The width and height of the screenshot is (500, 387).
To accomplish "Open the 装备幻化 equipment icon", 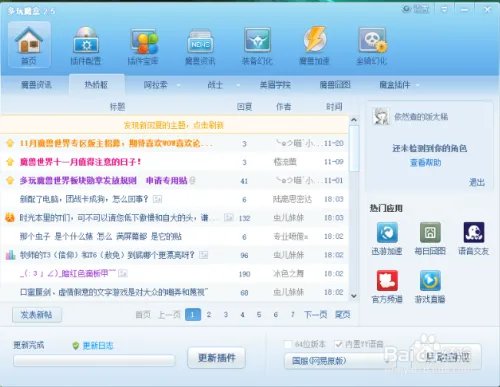I will point(257,45).
